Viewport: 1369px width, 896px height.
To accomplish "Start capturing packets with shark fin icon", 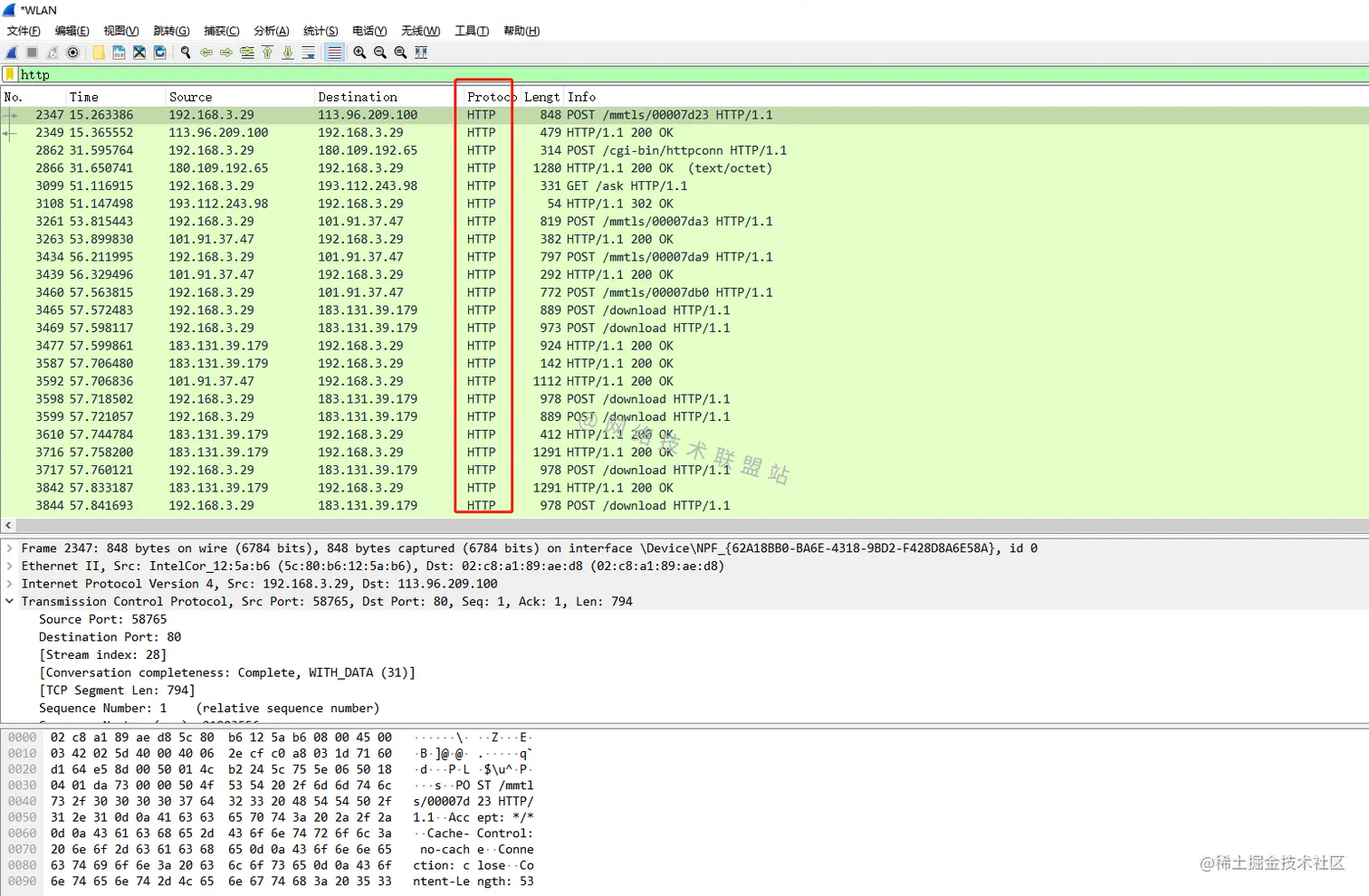I will tap(12, 52).
